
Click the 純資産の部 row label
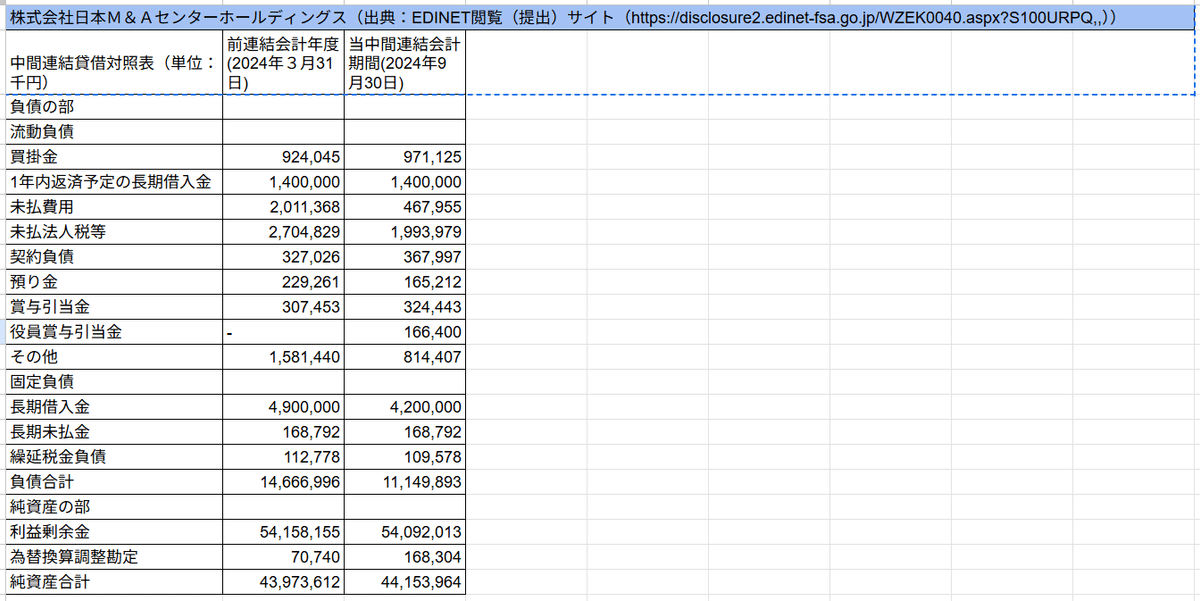click(x=113, y=507)
